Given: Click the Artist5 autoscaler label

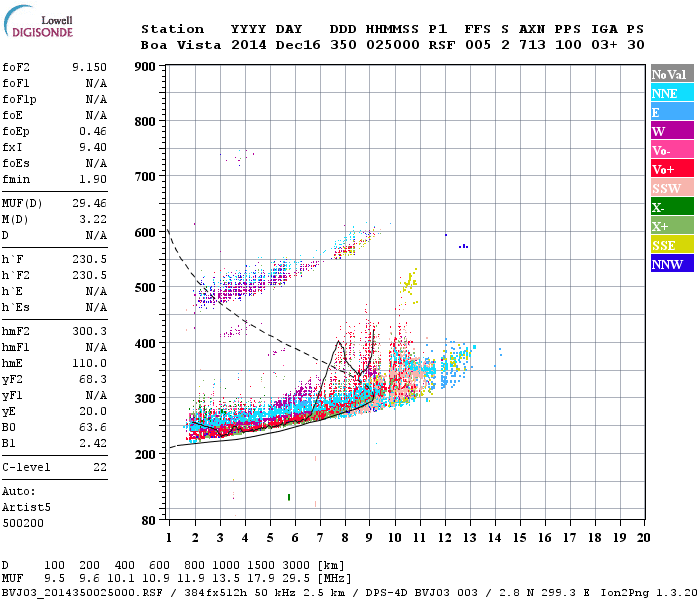Looking at the screenshot, I should [26, 508].
